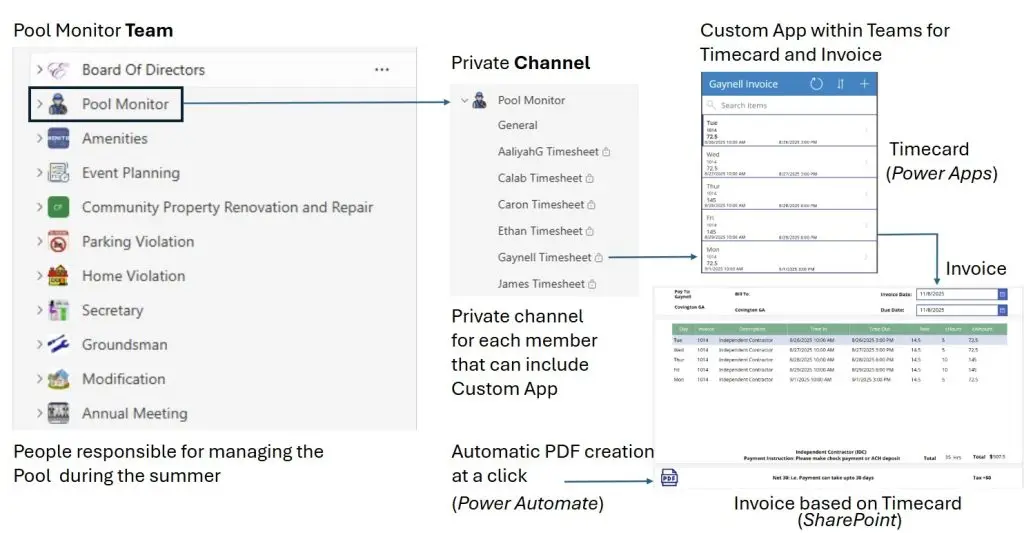Open the Gaynell Timesheet channel
Viewport: 1024px width, 533px height.
point(544,257)
